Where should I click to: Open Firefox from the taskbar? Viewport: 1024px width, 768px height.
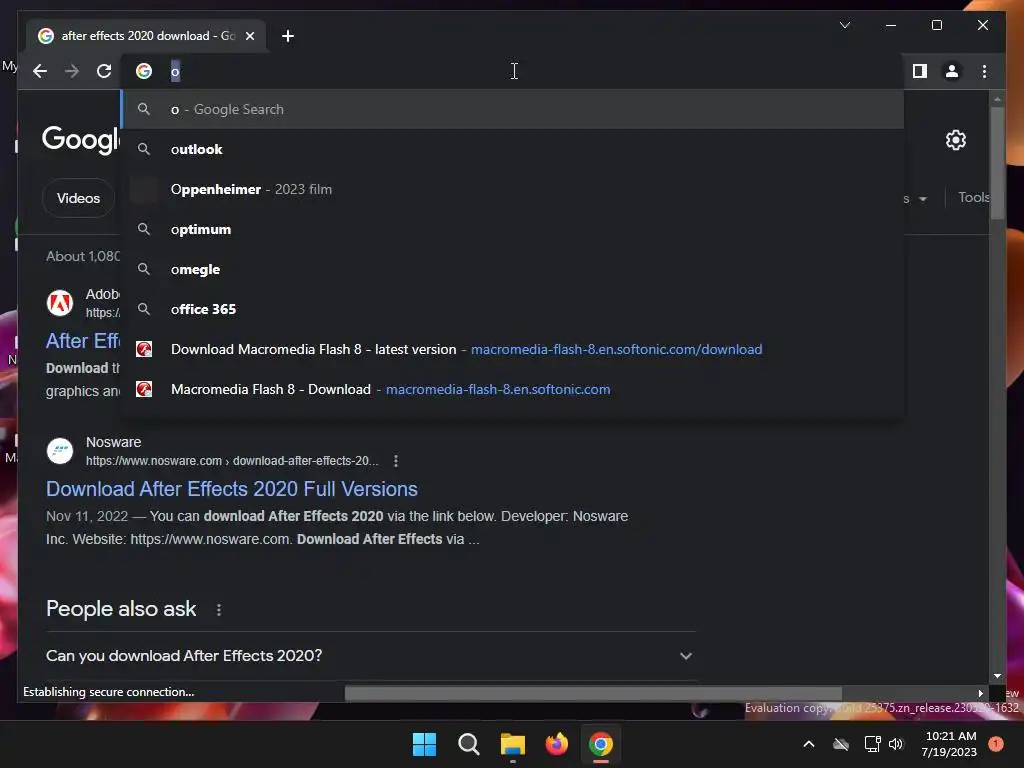tap(557, 744)
